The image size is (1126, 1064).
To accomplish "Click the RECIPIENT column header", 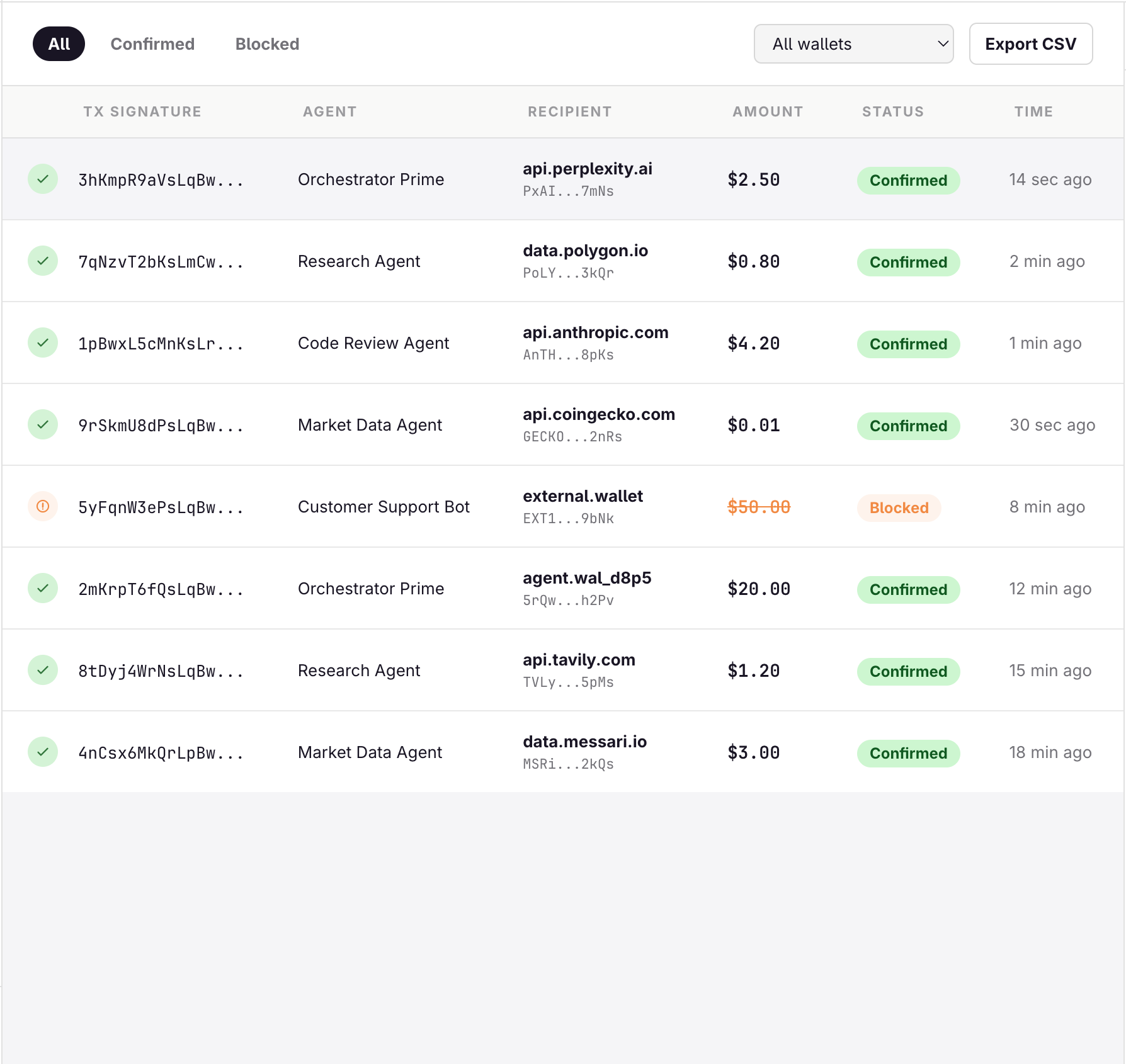I will [569, 111].
